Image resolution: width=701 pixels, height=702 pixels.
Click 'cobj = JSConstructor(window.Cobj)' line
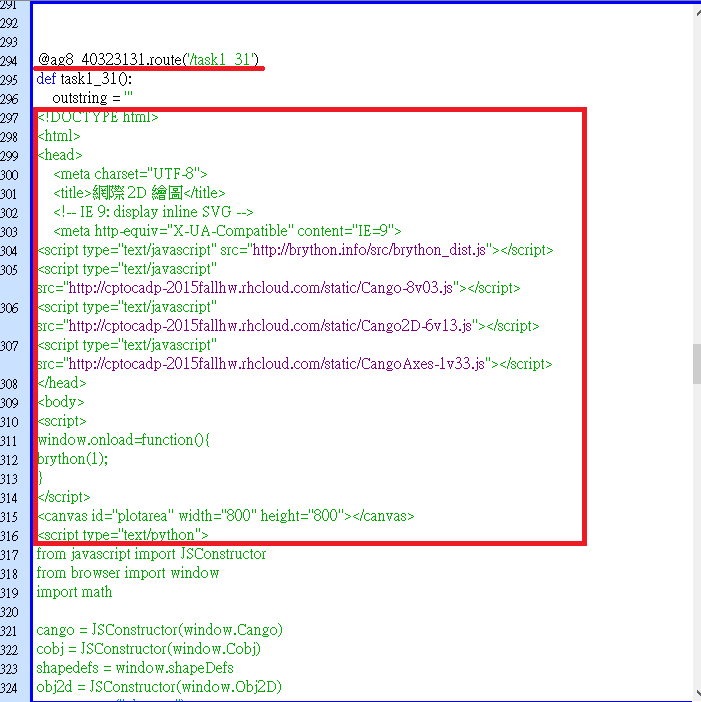149,649
